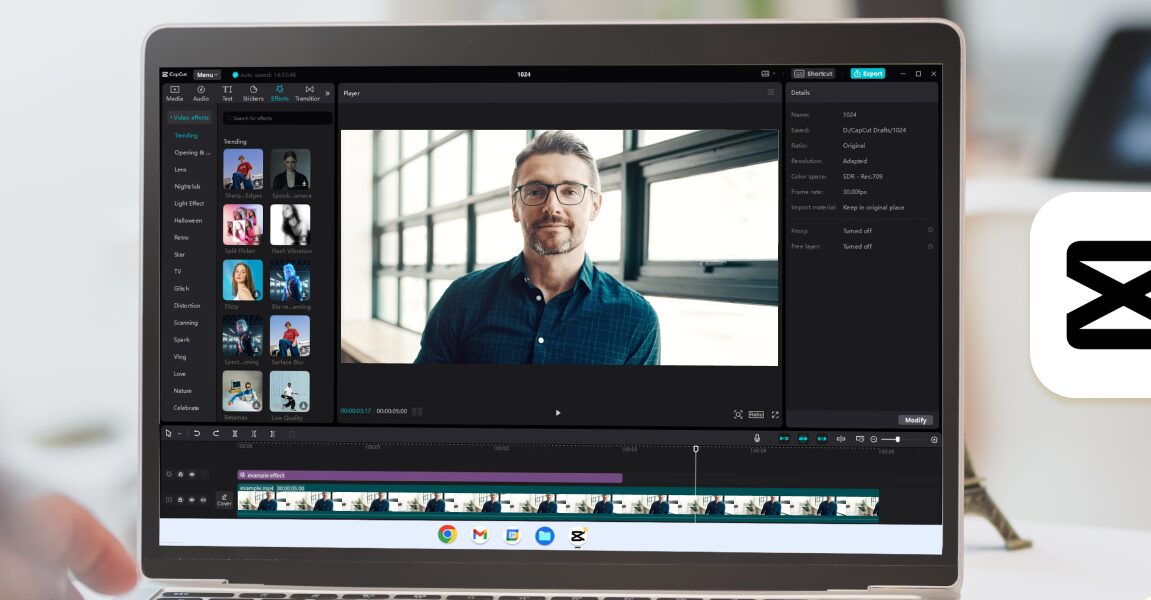Click the Redo arrow in timeline toolbar
The image size is (1151, 600).
[x=215, y=433]
